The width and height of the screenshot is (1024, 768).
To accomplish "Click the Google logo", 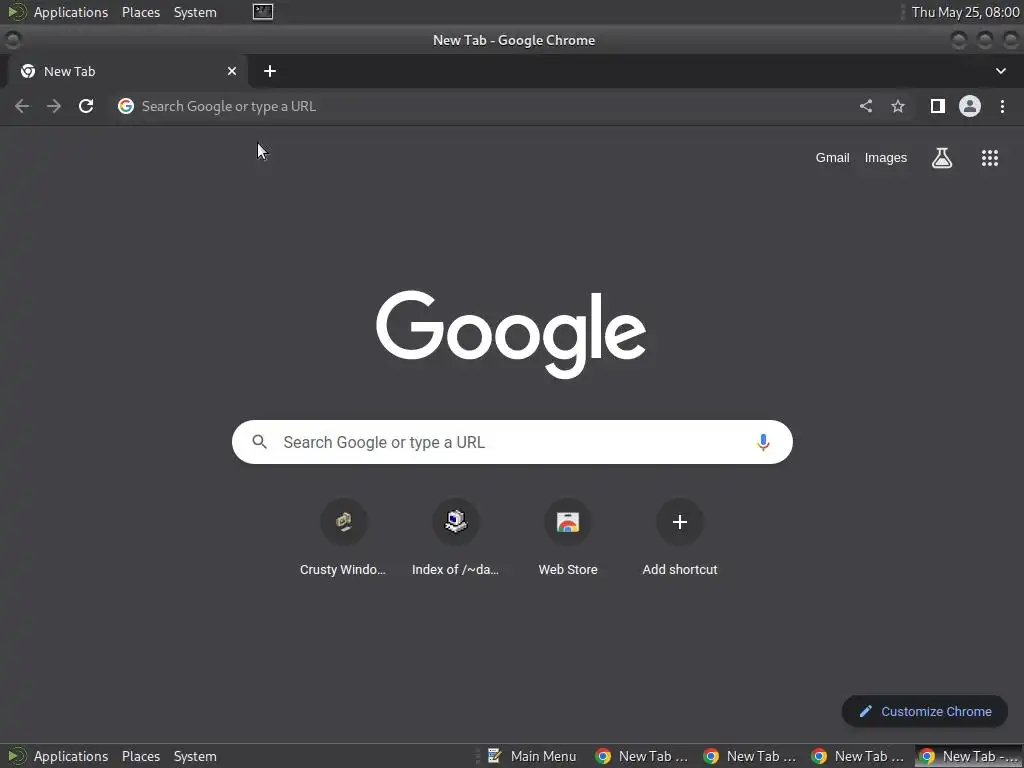I will (511, 334).
